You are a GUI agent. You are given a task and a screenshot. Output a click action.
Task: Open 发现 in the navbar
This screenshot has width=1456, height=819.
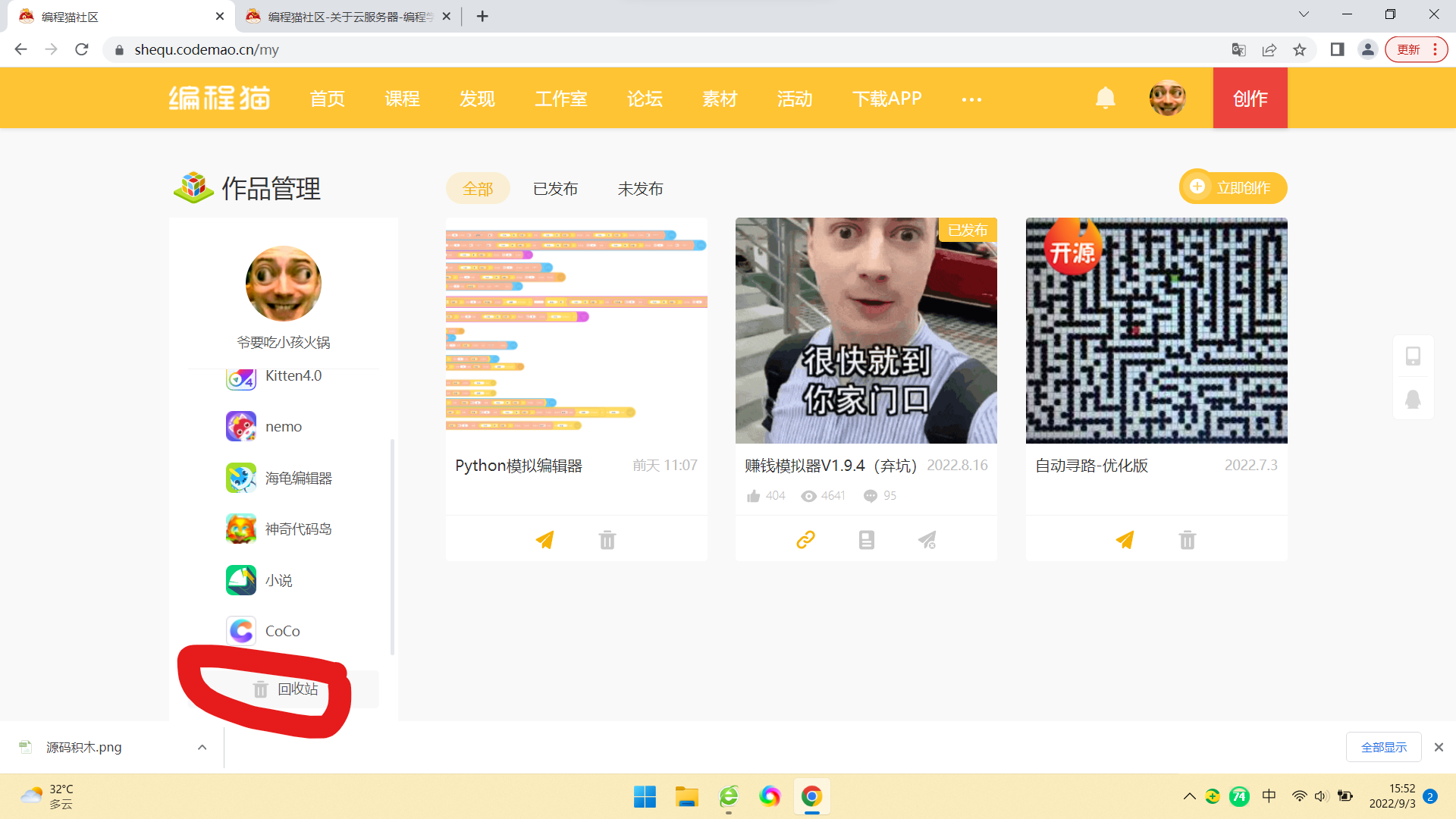[477, 99]
